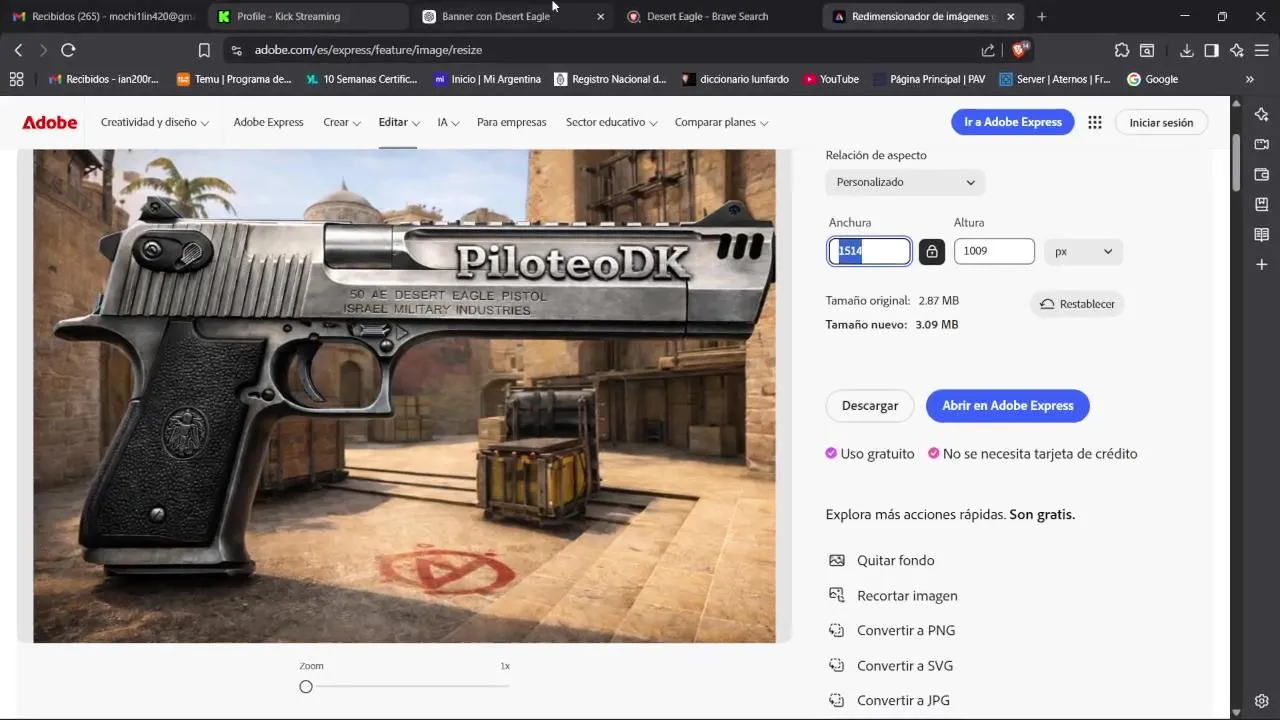
Task: Expand the Crear menu
Action: pos(342,122)
